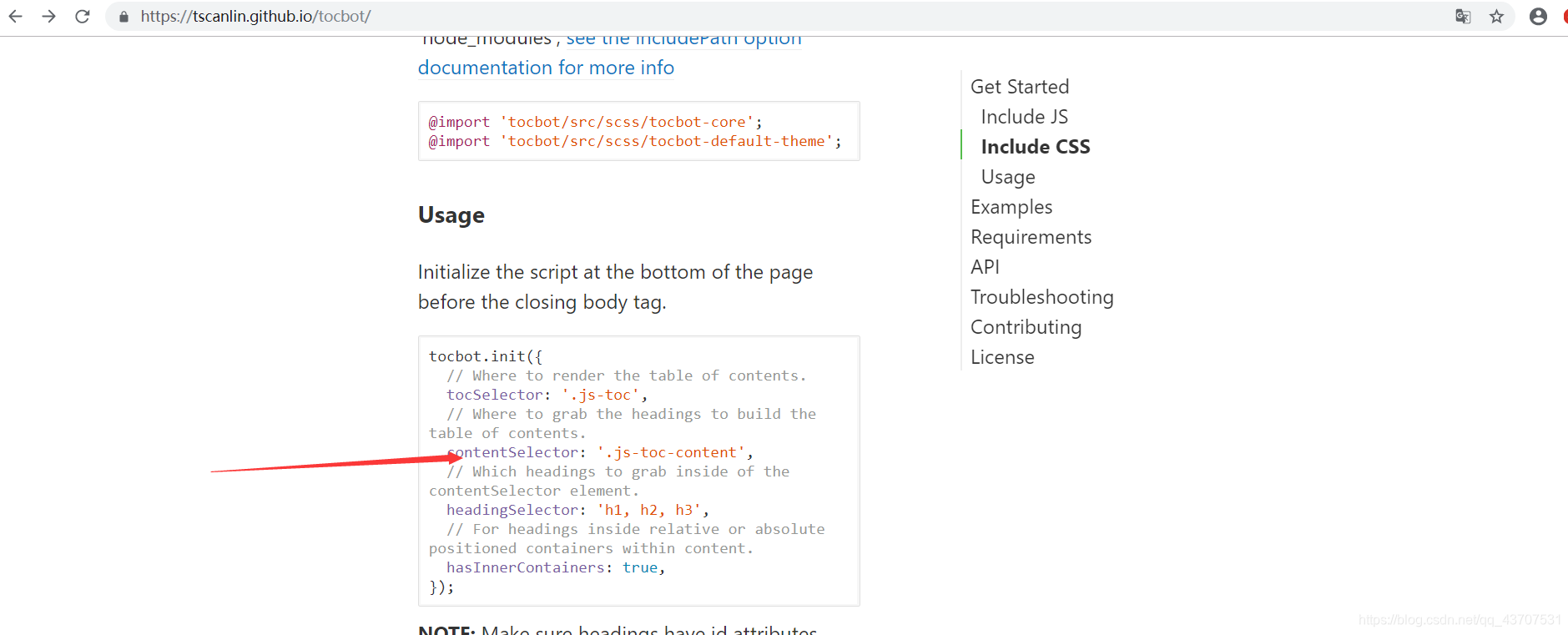Open the 'documentation for more info' link

pyautogui.click(x=546, y=68)
